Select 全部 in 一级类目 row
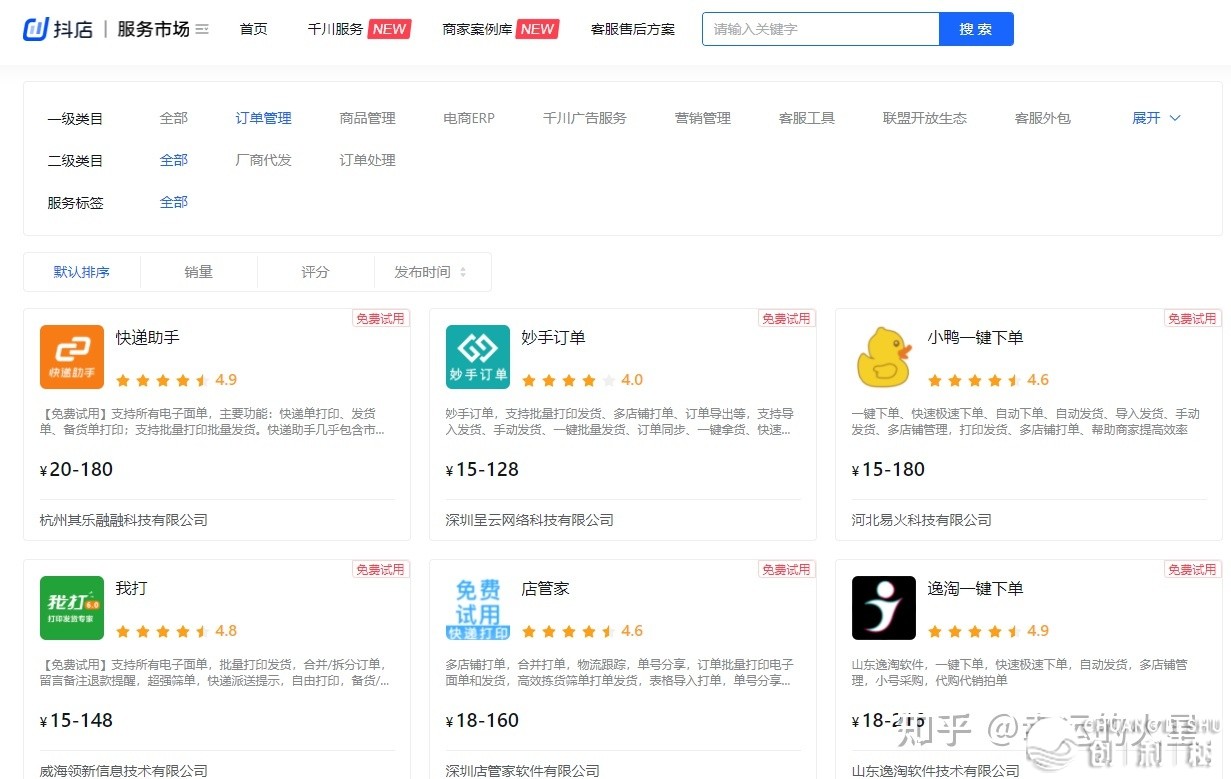1231x779 pixels. pos(174,118)
